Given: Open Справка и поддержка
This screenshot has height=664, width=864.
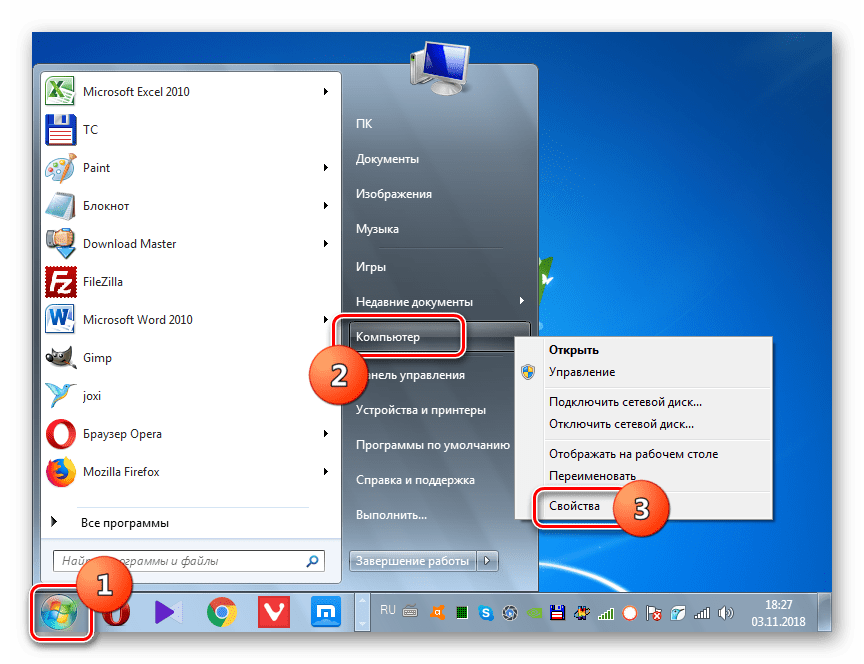Looking at the screenshot, I should click(415, 480).
